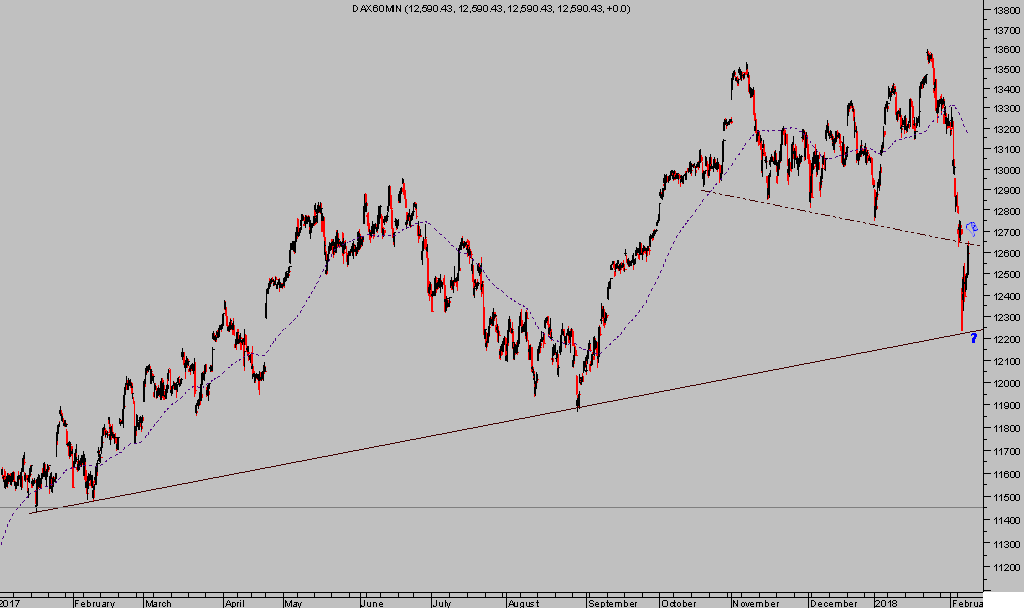Click the 2018 year label on time axis
This screenshot has width=1024, height=608.
point(885,603)
